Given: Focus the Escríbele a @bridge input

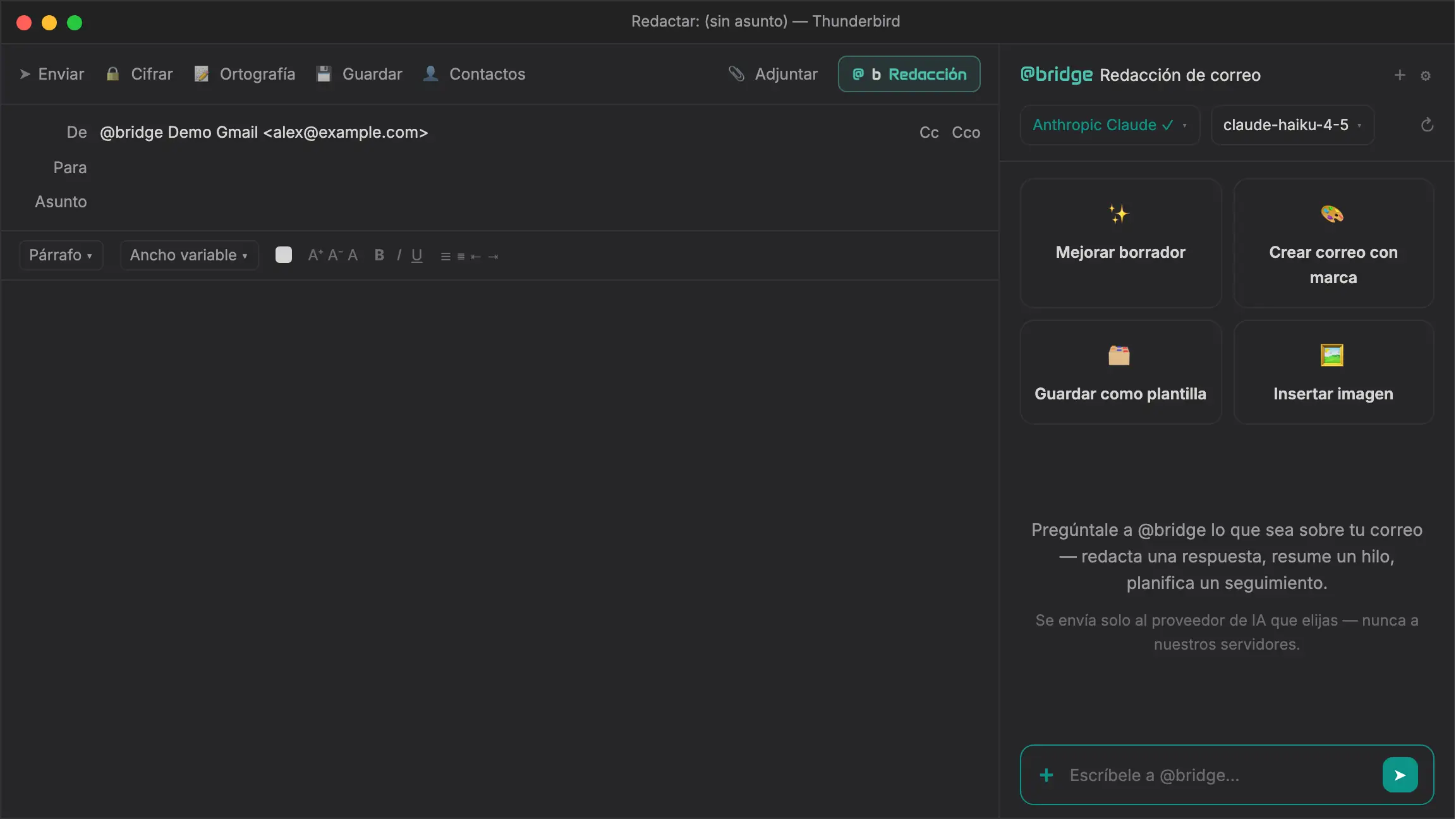Looking at the screenshot, I should [1220, 775].
